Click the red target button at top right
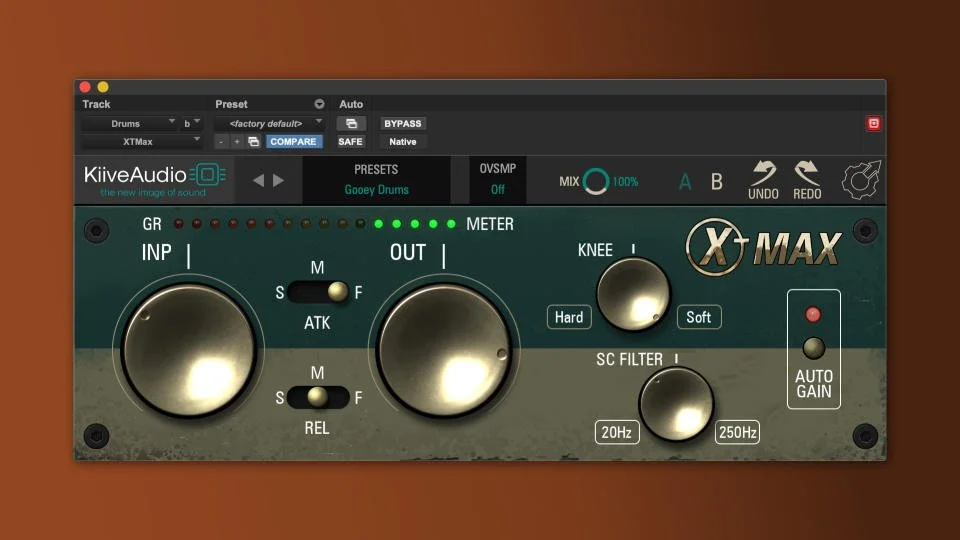 tap(874, 124)
